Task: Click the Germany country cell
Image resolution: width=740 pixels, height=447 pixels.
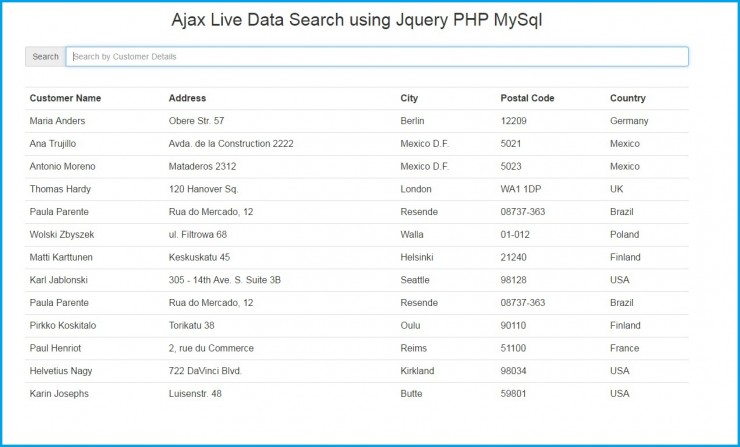Action: click(x=629, y=121)
